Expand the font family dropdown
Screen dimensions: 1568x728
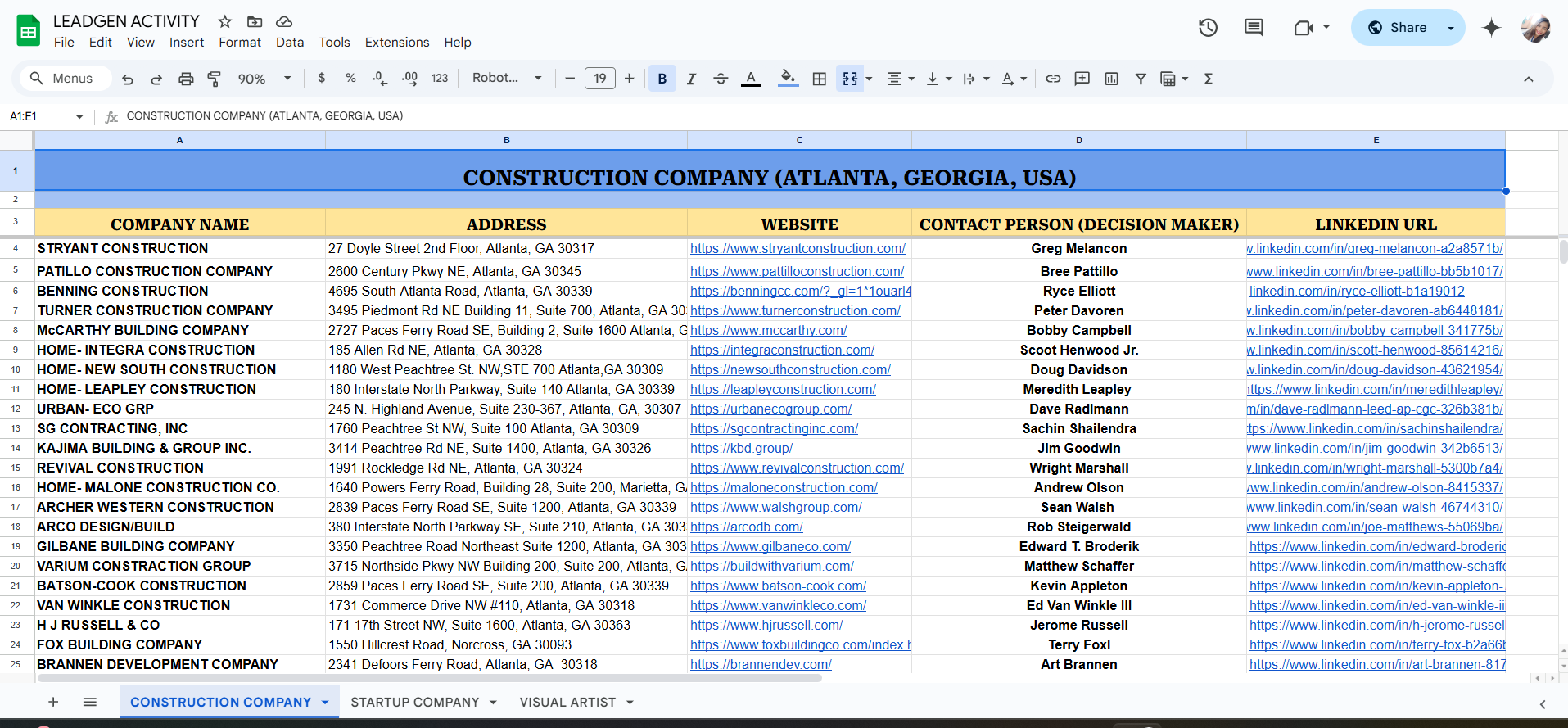tap(507, 78)
